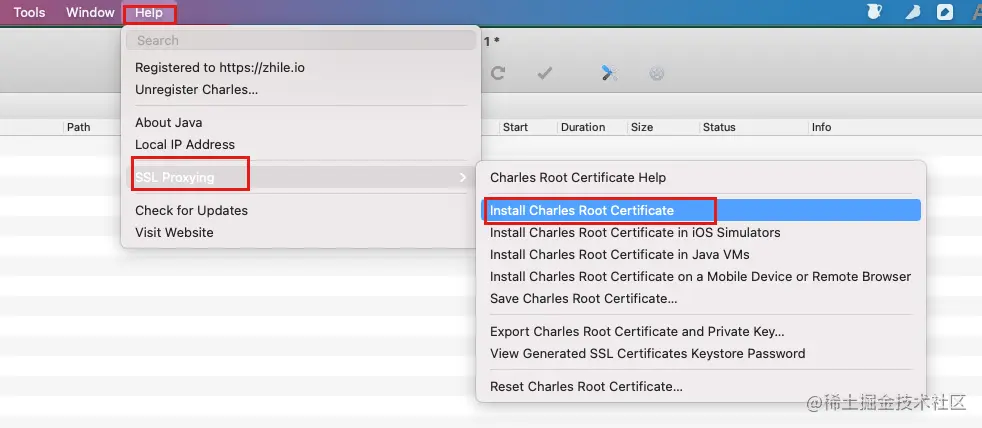This screenshot has width=982, height=428.
Task: Select Registered to https://zhile.io entry
Action: point(301,68)
